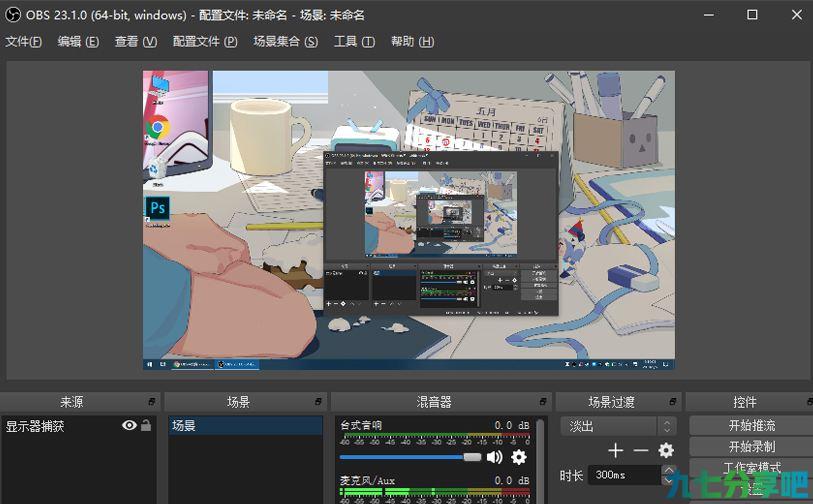Click the 时长 300ms input field
The height and width of the screenshot is (504, 813).
[624, 474]
